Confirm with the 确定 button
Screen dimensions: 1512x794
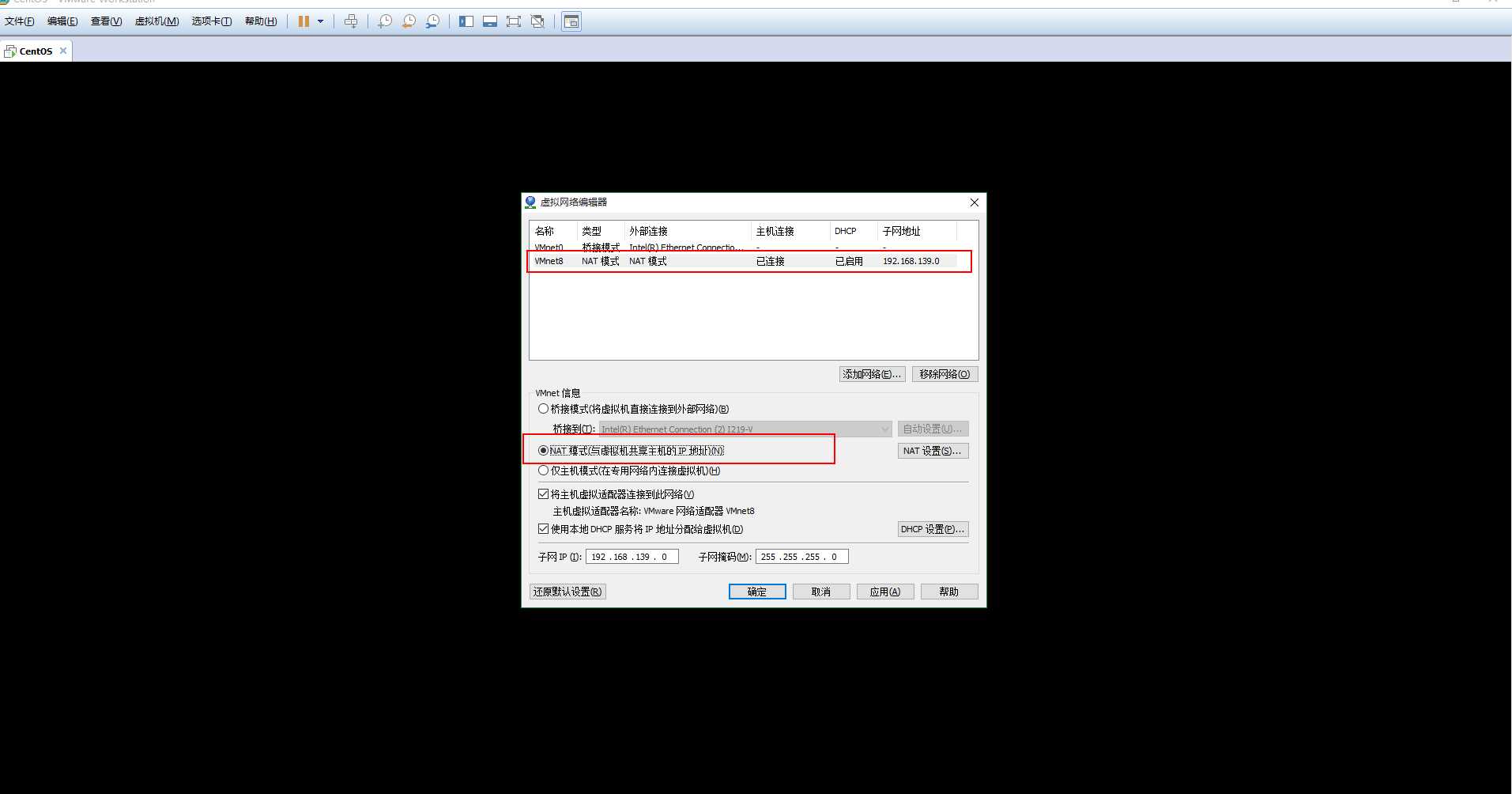coord(757,592)
